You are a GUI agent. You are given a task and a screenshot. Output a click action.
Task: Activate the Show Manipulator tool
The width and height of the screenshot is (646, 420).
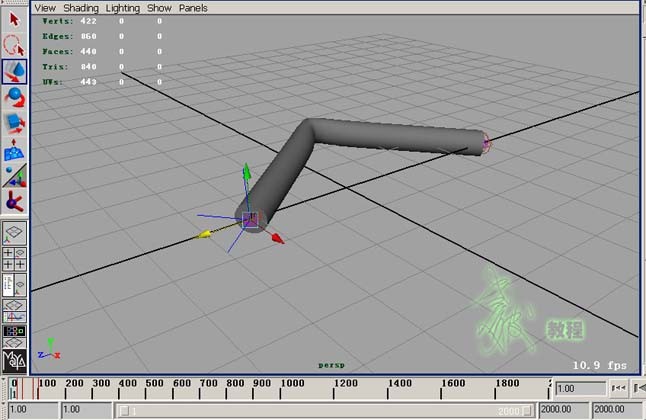tap(15, 176)
